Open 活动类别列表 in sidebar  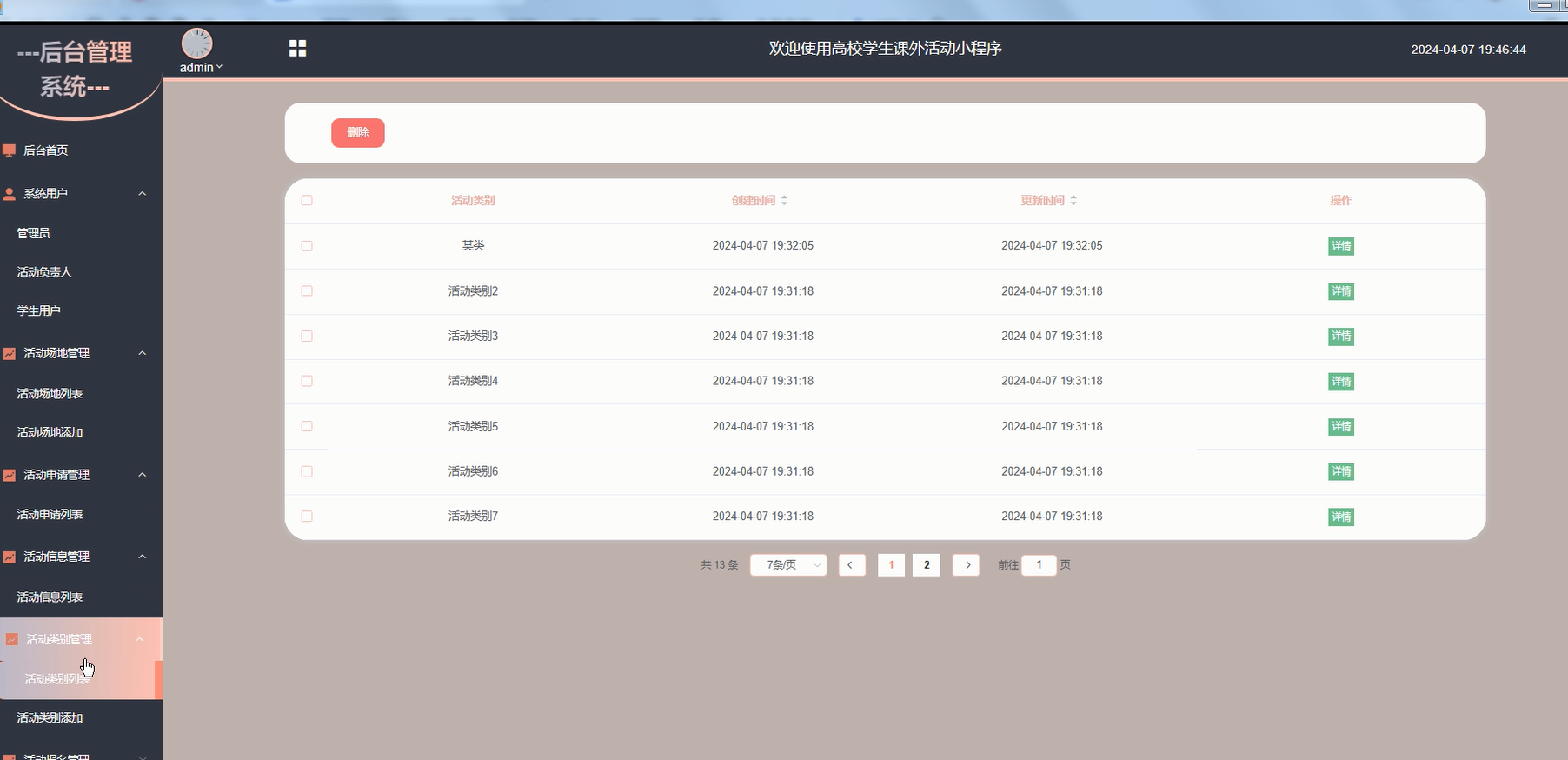(57, 679)
